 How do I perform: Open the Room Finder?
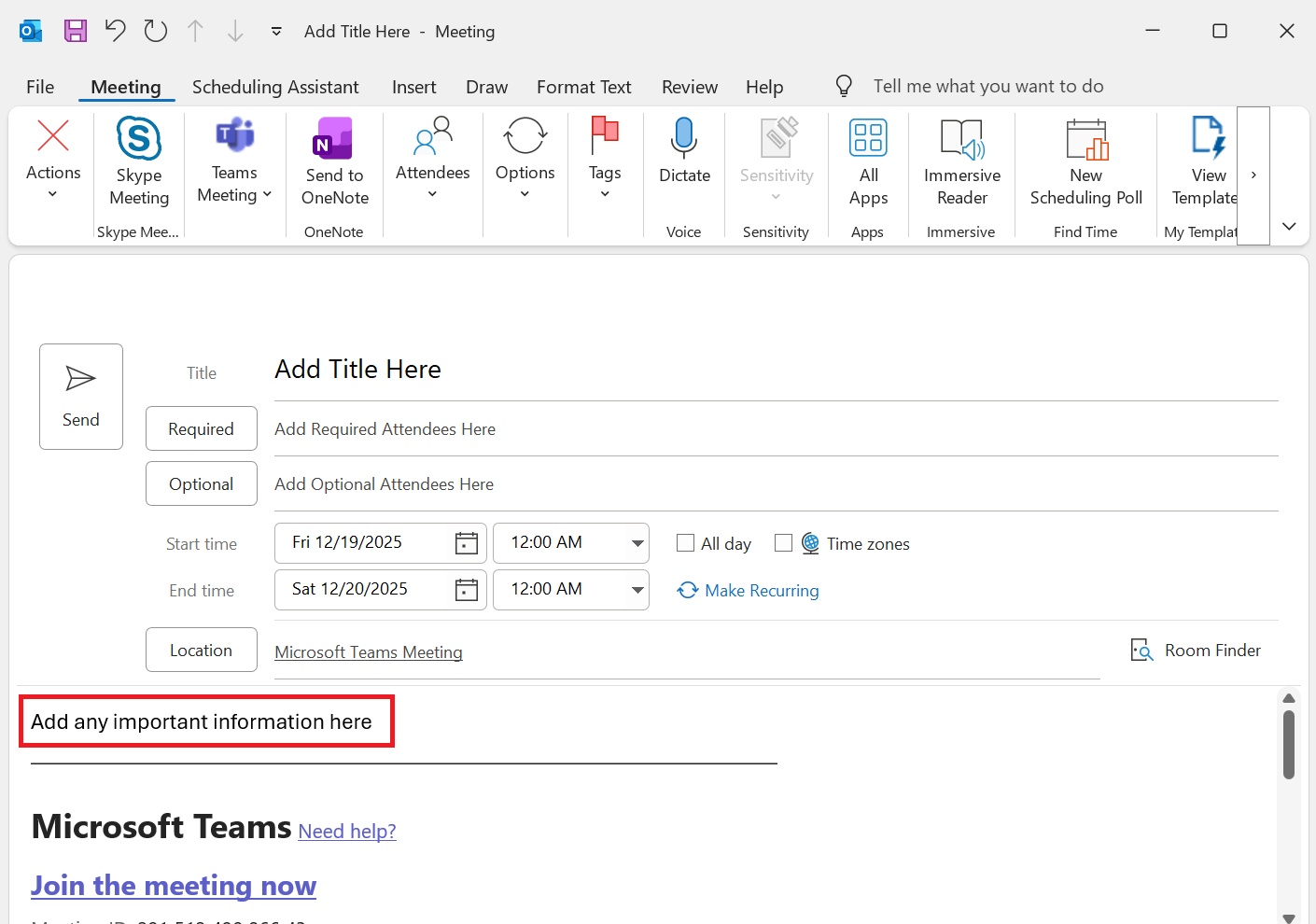coord(1196,651)
